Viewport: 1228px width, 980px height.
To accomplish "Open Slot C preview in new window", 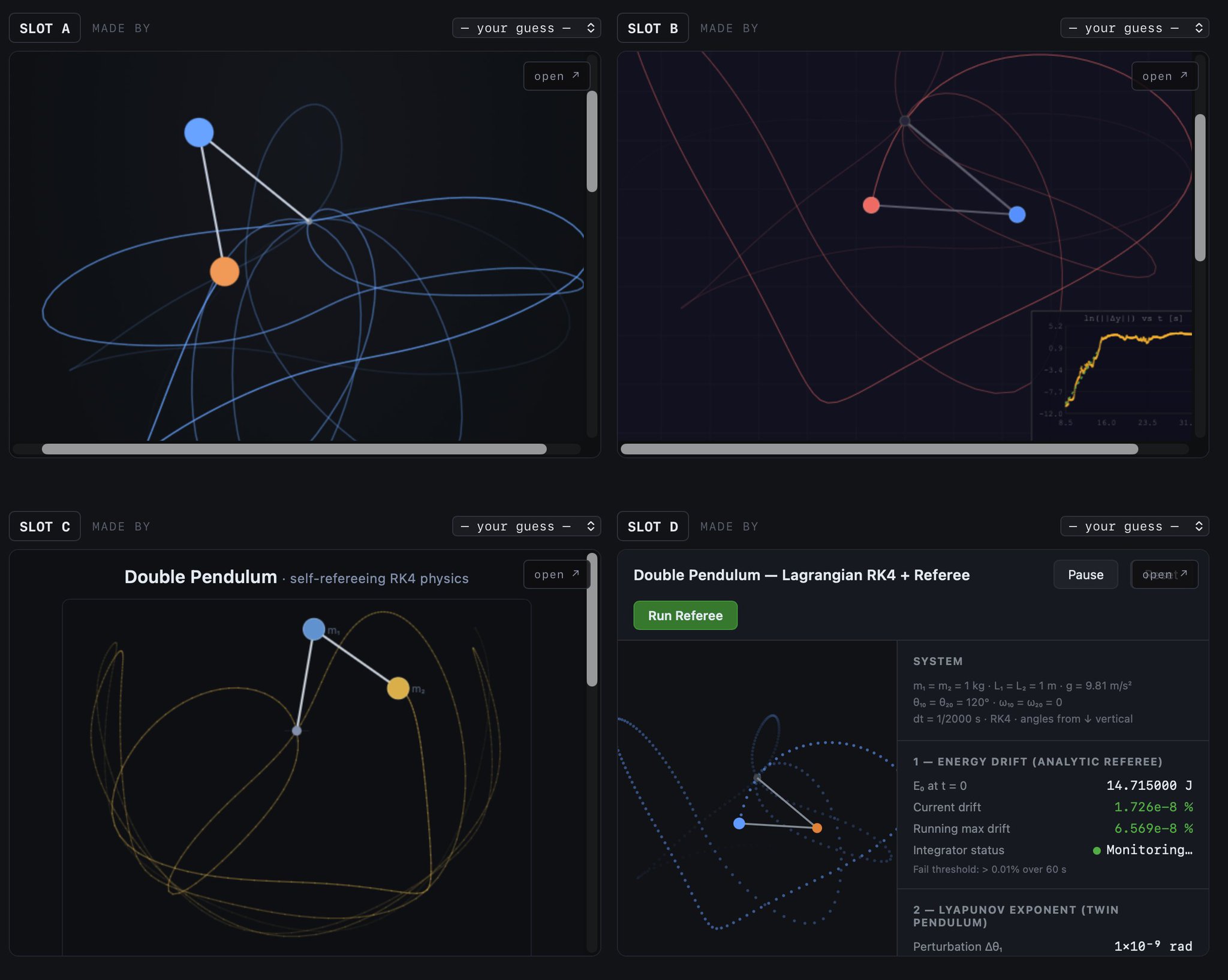I will 556,575.
